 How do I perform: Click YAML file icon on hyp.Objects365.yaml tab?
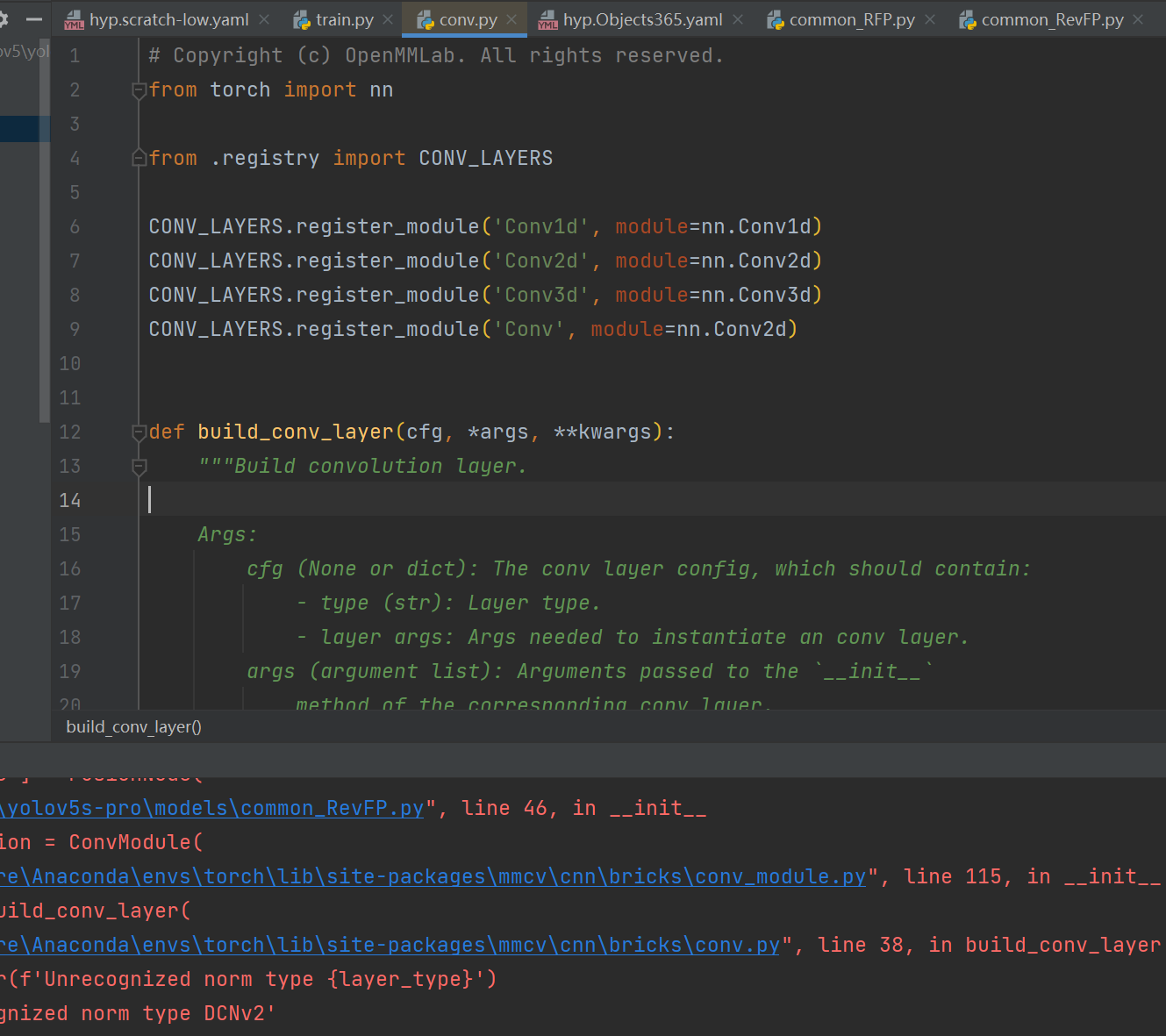(x=547, y=19)
